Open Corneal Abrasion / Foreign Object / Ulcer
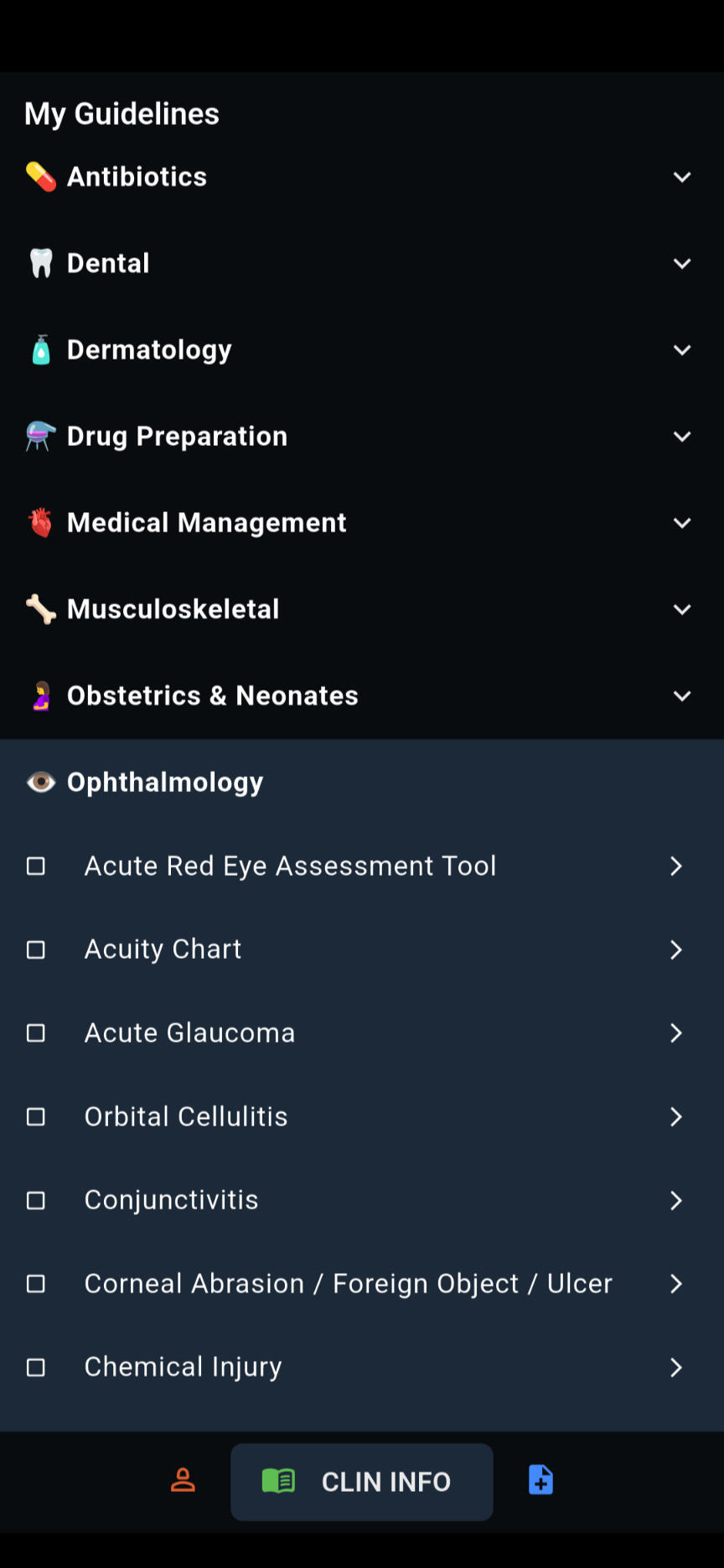Viewport: 724px width, 1568px height. (x=348, y=1284)
